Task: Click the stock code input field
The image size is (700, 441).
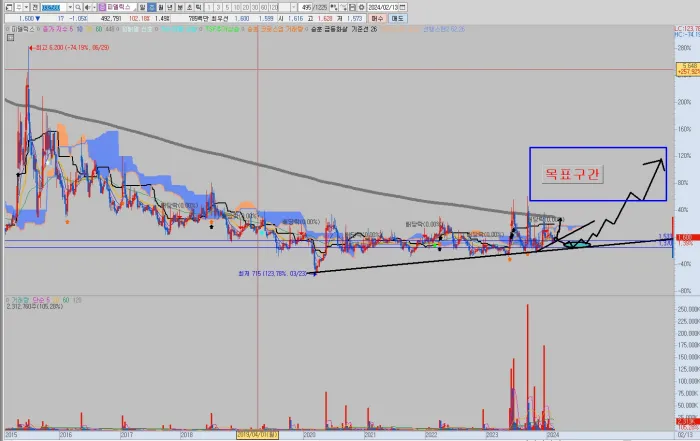Action: click(x=54, y=7)
